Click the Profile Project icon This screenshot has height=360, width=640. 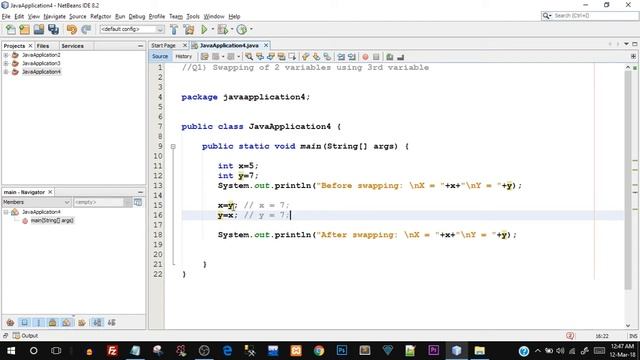coord(242,29)
